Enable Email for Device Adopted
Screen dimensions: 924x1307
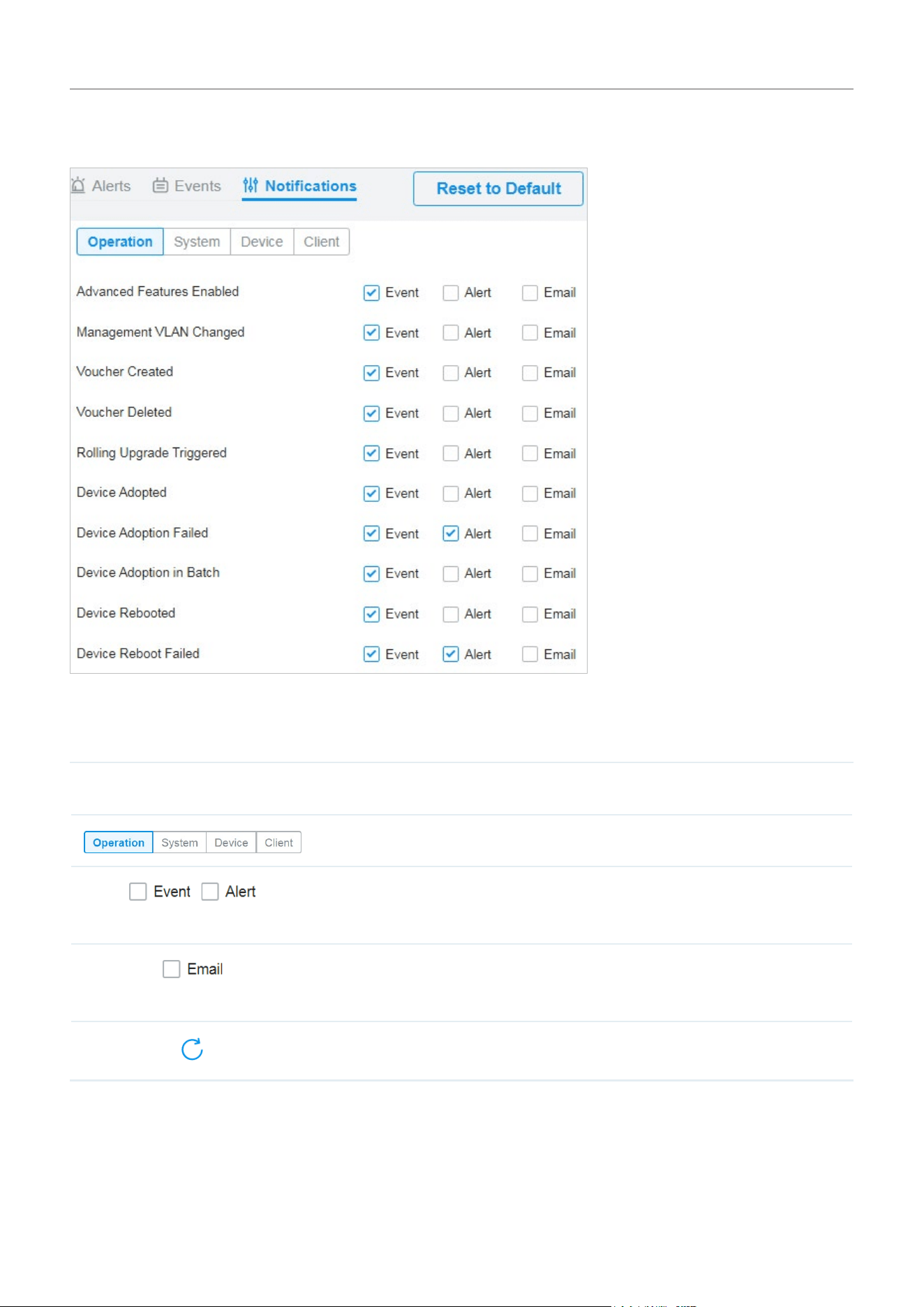pos(530,494)
